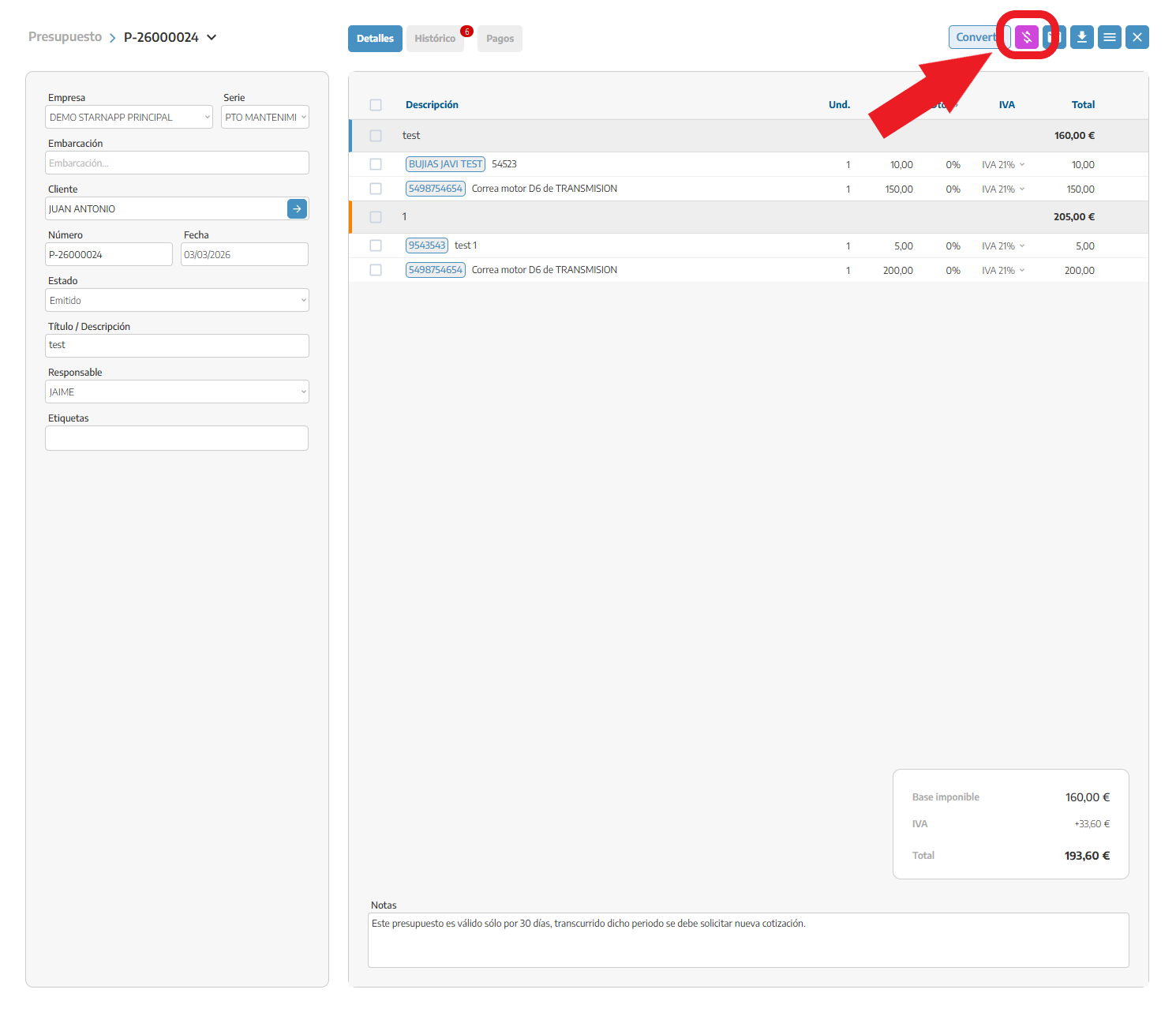Open the hamburger menu icon
The width and height of the screenshot is (1176, 1012).
pos(1110,37)
